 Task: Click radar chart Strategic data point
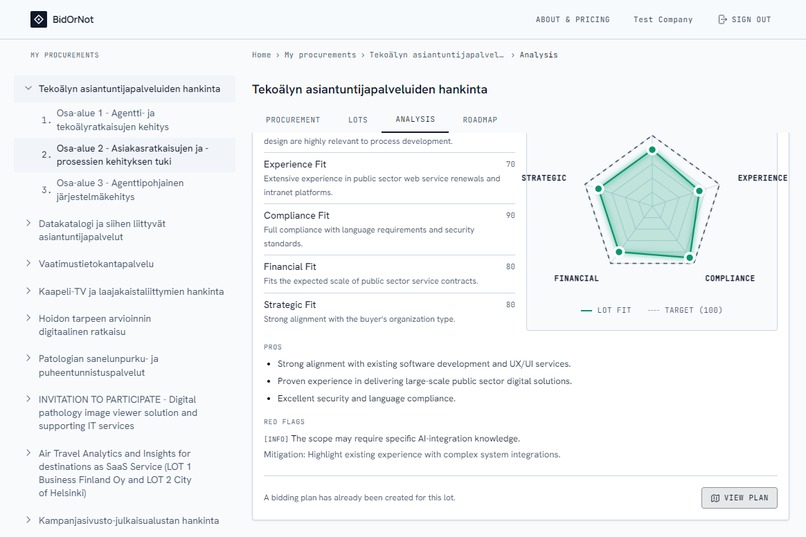click(x=598, y=189)
